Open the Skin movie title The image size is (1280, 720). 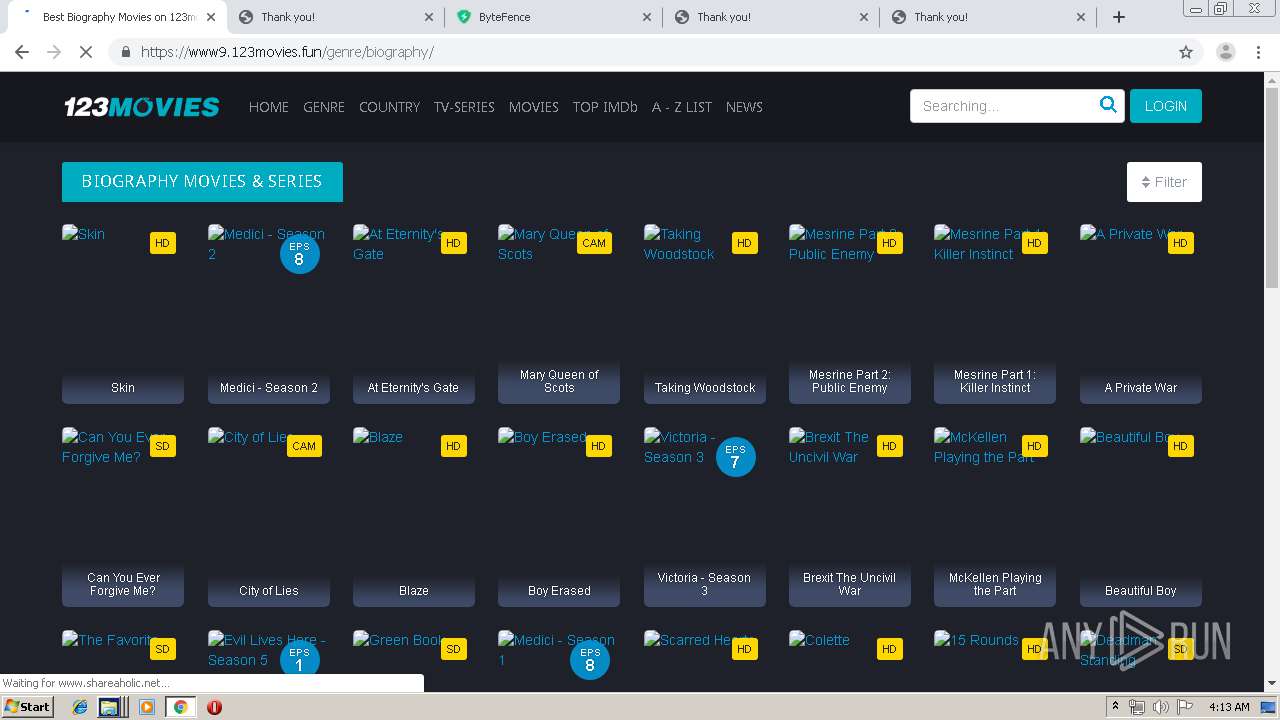click(123, 388)
